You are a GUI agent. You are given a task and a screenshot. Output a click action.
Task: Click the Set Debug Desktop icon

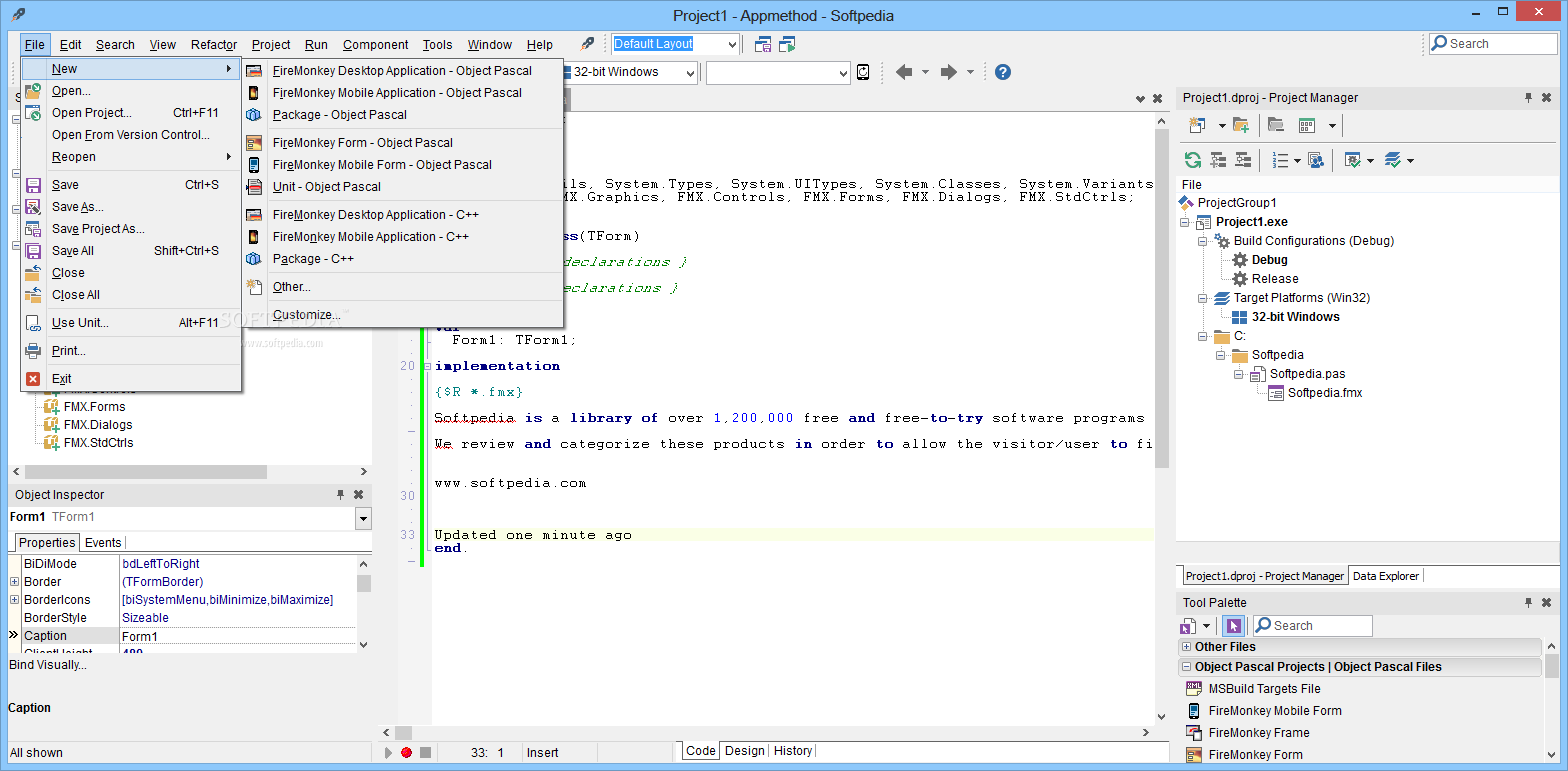tap(787, 44)
